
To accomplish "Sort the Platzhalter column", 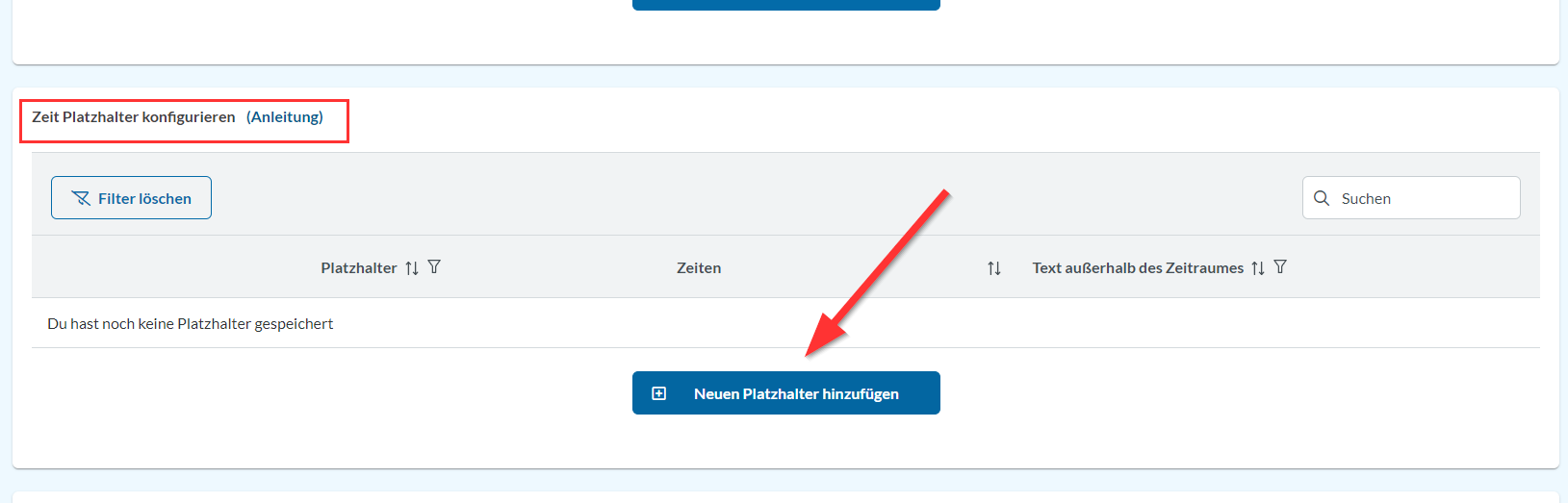I will pyautogui.click(x=412, y=268).
